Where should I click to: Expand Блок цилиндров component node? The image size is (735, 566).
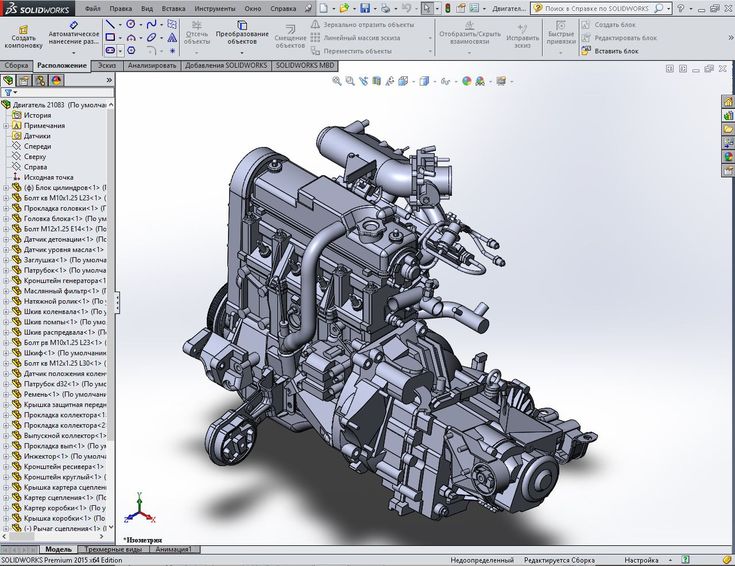(x=6, y=187)
